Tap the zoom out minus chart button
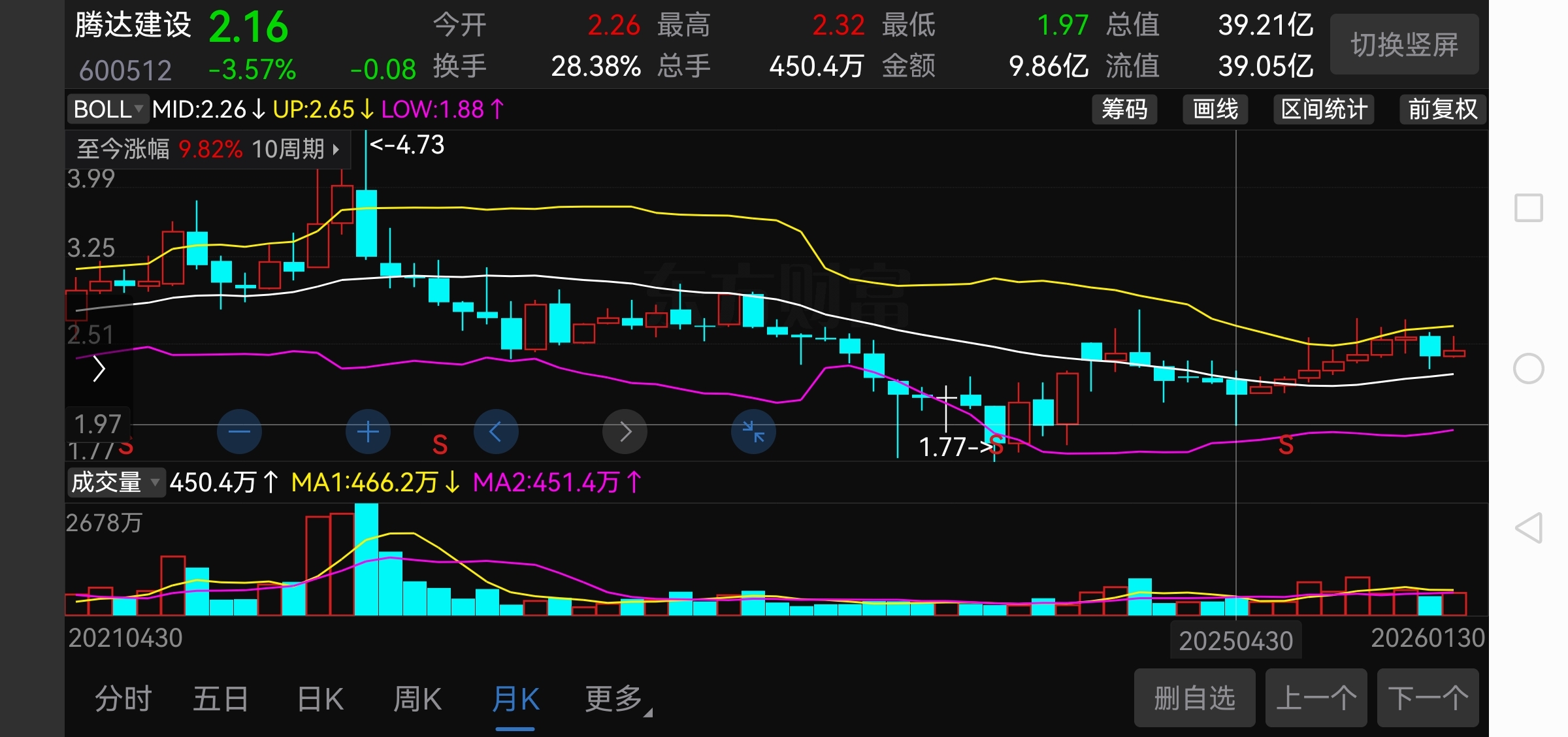This screenshot has height=737, width=1568. click(x=239, y=431)
